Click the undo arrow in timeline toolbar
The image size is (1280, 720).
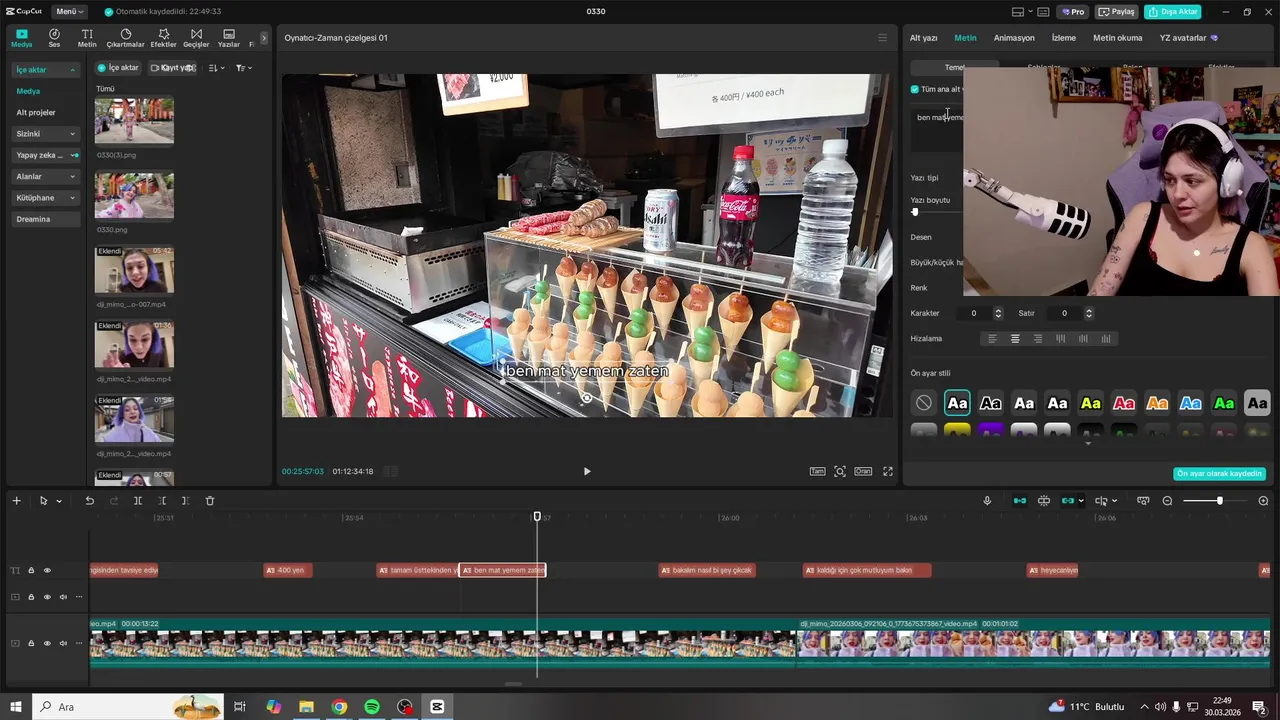89,501
